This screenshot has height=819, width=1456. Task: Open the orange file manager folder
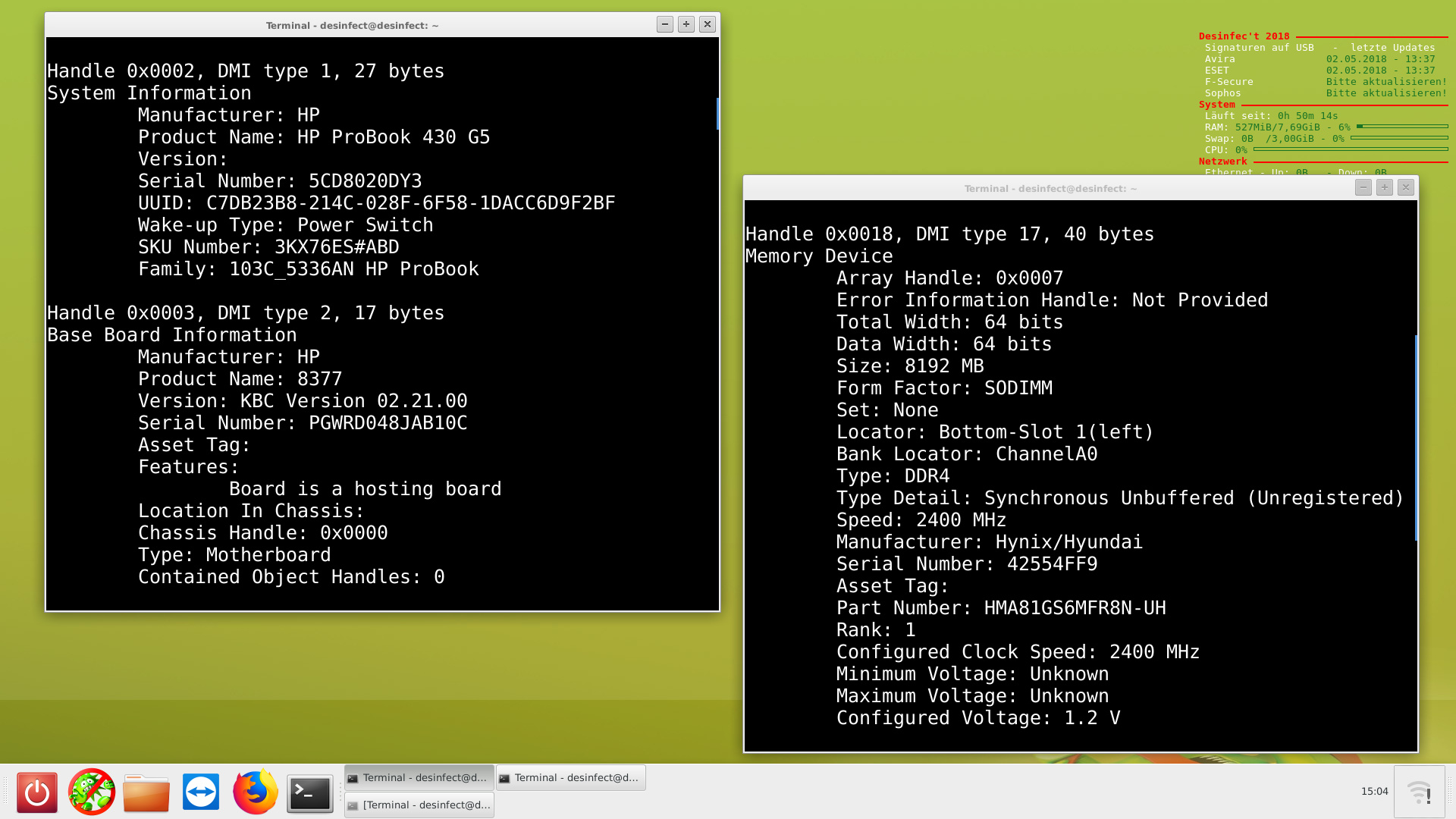tap(146, 792)
